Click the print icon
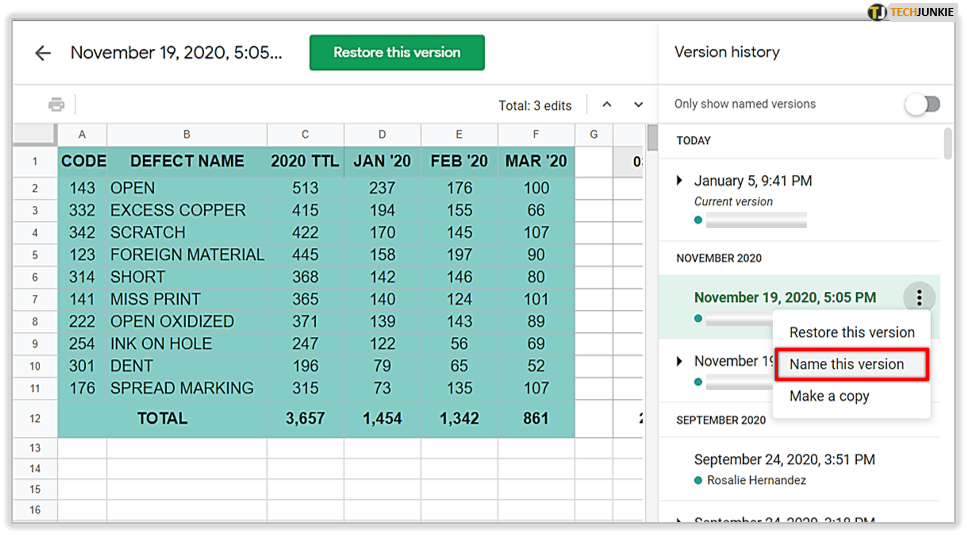 (x=56, y=105)
